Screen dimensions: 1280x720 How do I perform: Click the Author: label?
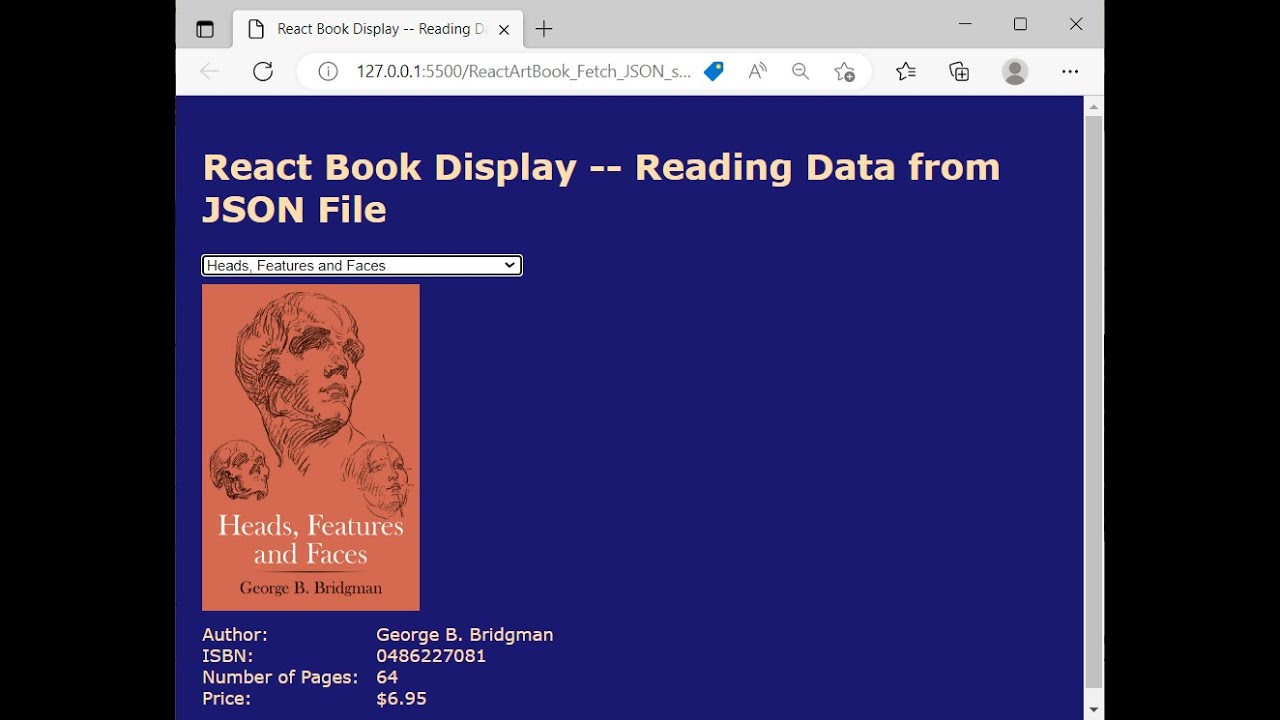click(235, 635)
